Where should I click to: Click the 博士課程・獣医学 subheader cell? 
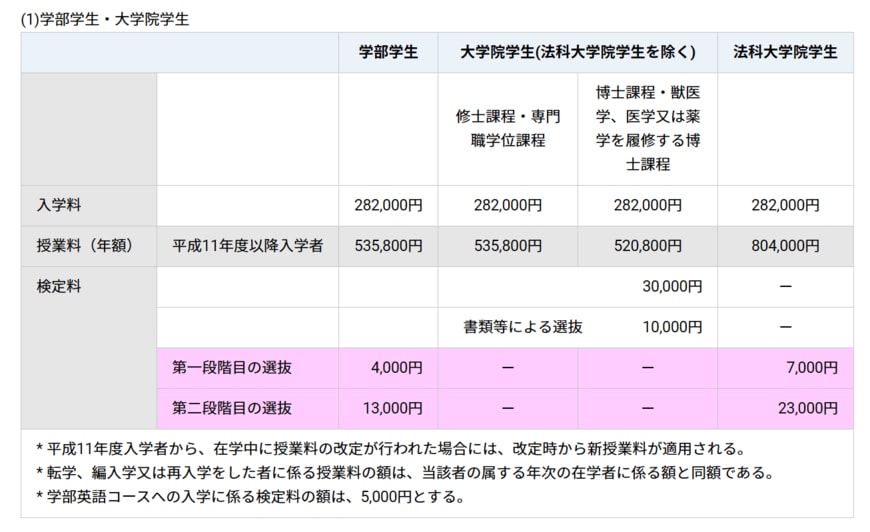coord(647,128)
